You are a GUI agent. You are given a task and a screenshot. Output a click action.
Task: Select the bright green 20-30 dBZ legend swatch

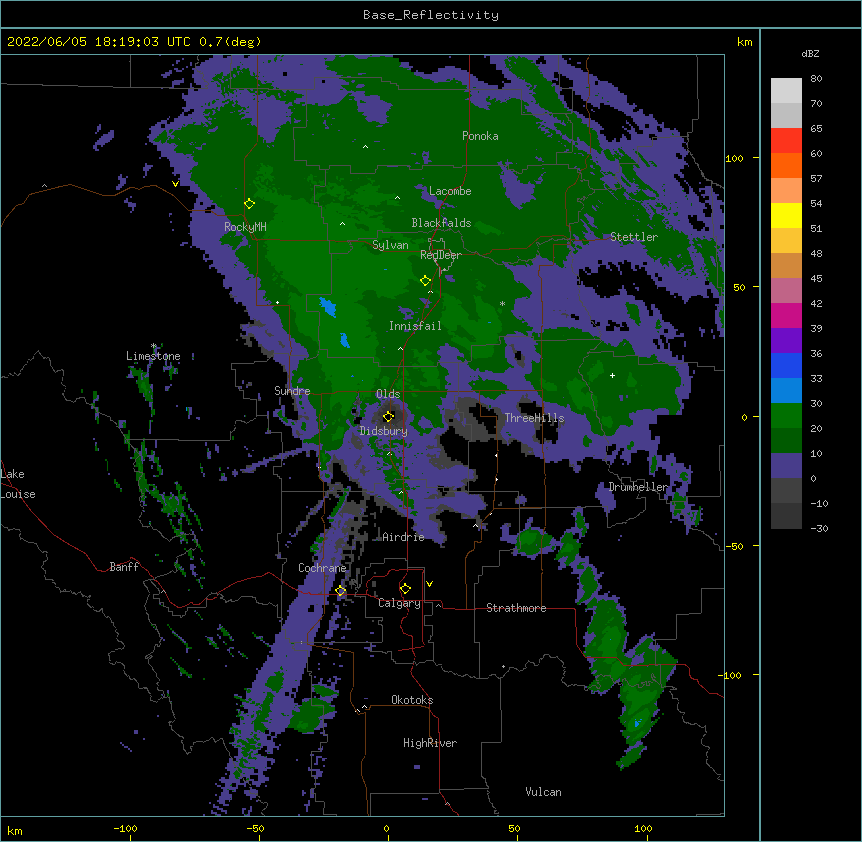(x=786, y=416)
